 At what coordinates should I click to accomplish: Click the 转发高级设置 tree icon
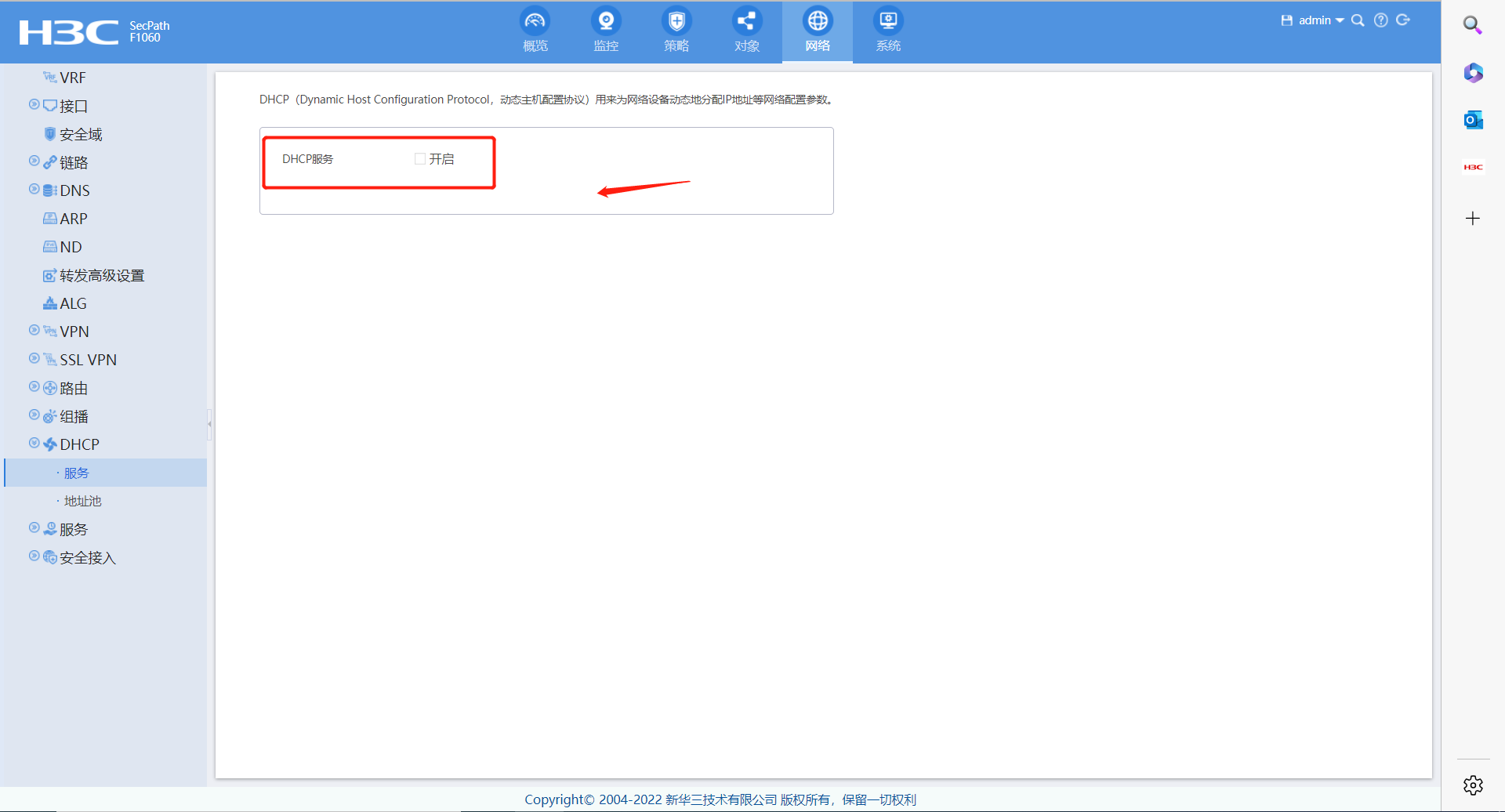(x=49, y=275)
